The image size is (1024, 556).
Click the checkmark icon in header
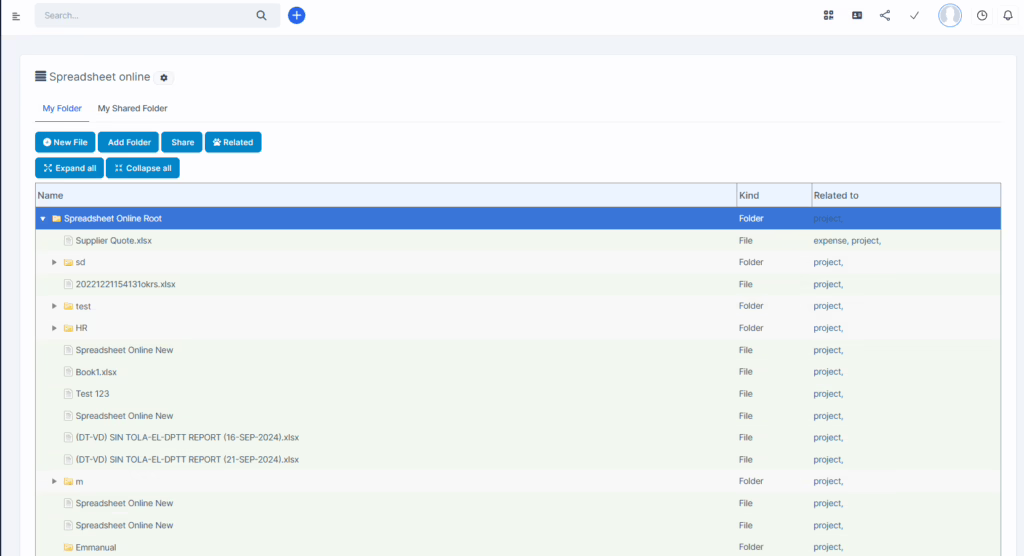pos(914,15)
